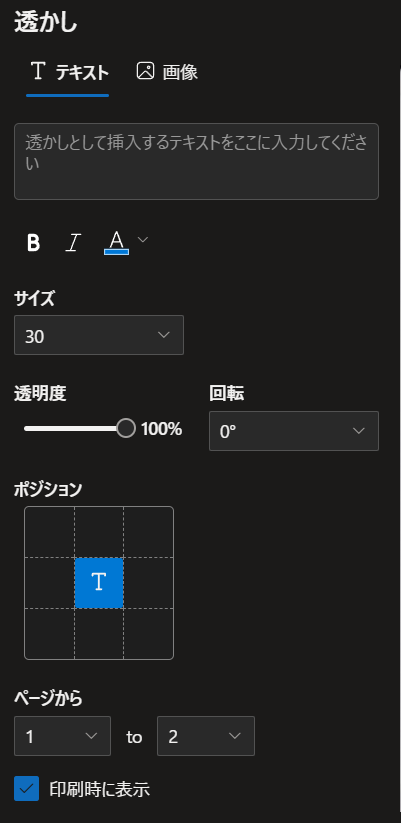Click the watermark text input field
Image resolution: width=401 pixels, height=823 pixels.
click(196, 161)
